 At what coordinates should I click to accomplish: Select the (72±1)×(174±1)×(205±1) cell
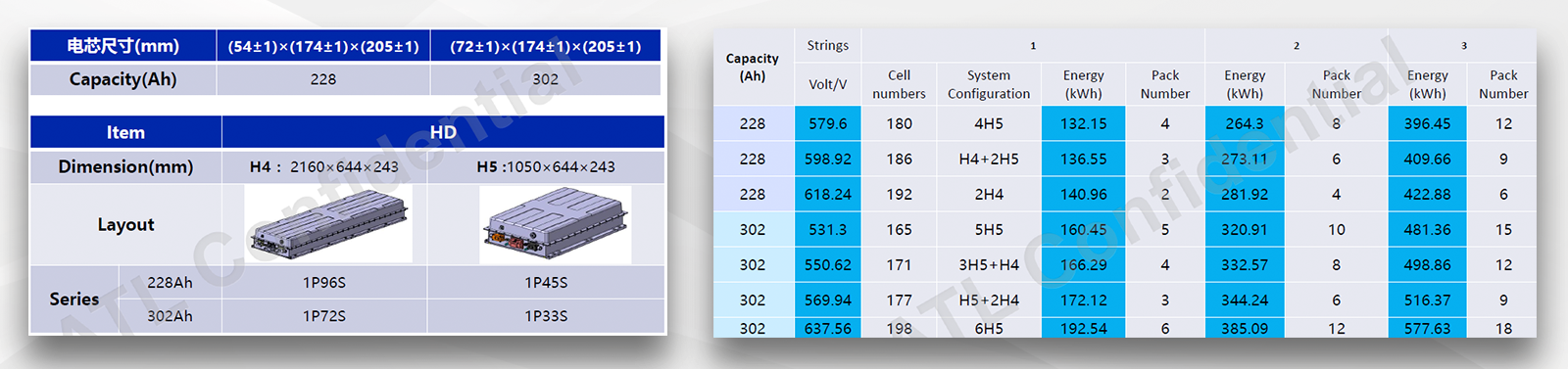(546, 46)
